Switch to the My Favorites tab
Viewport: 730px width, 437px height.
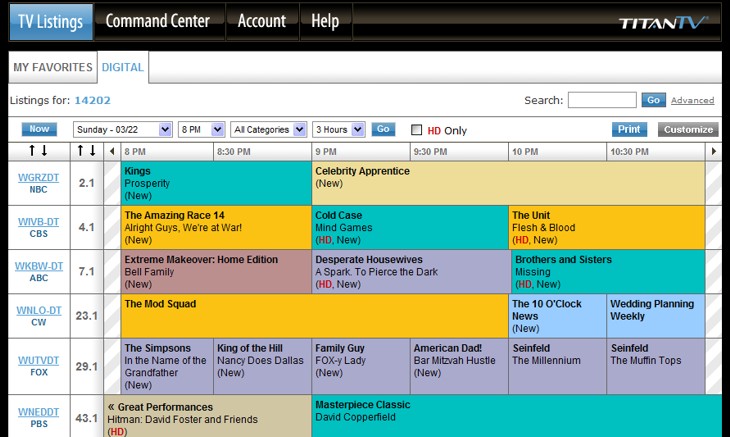pos(52,68)
